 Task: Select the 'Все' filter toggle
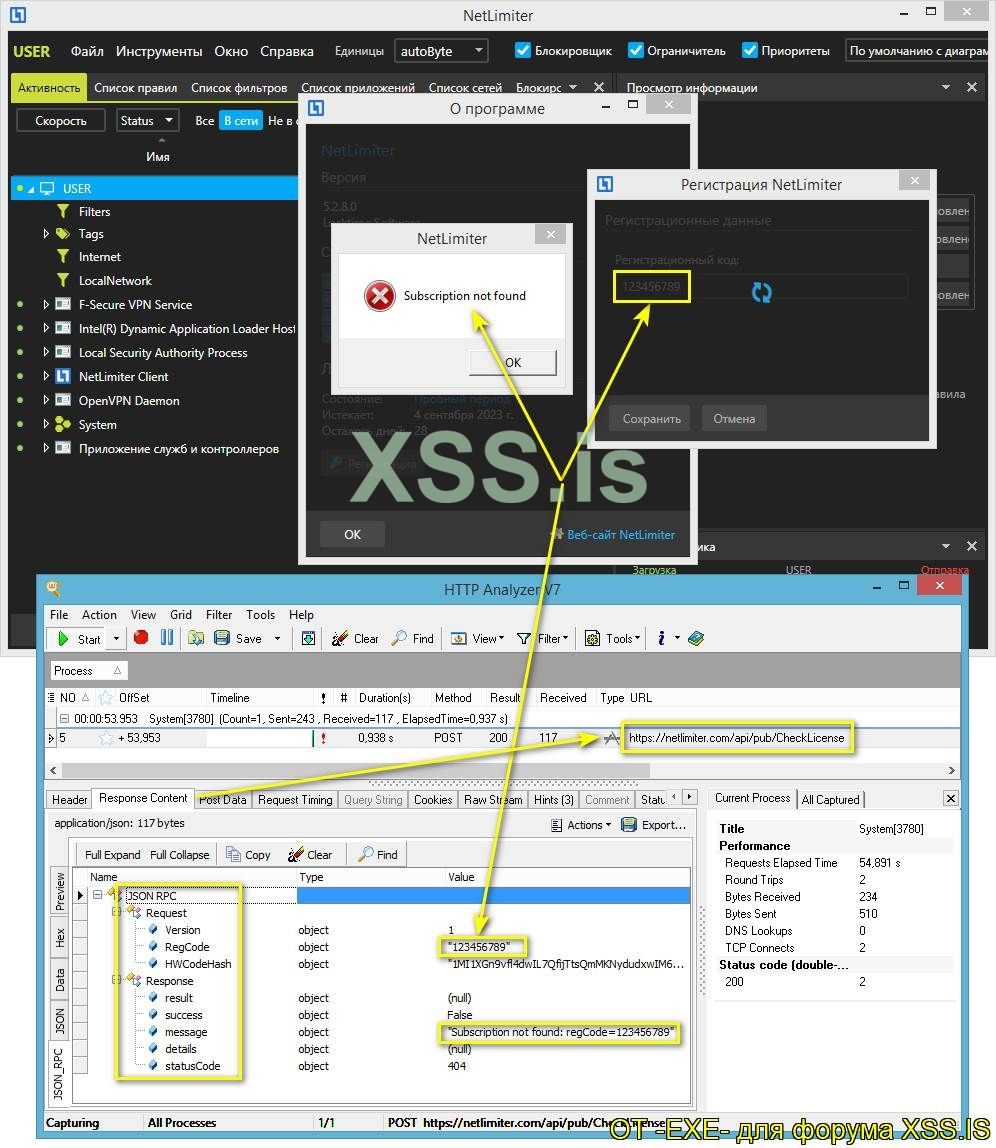tap(205, 121)
